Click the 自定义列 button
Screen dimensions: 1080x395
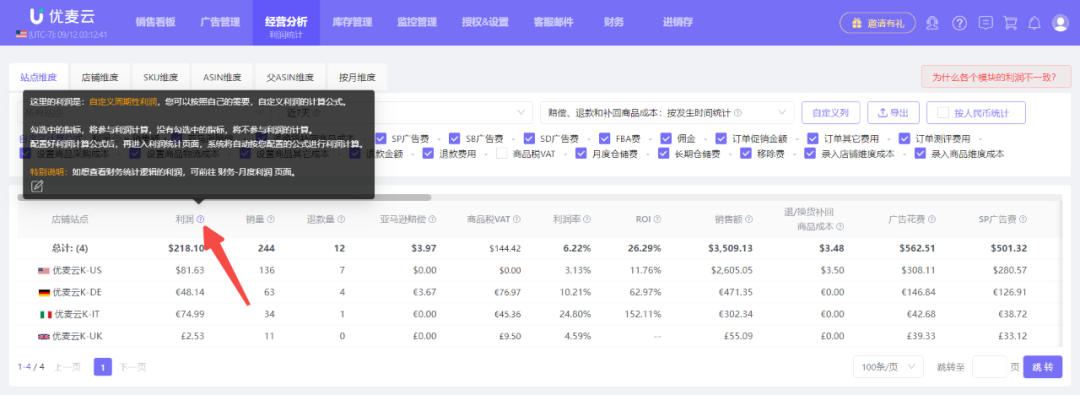pos(830,112)
